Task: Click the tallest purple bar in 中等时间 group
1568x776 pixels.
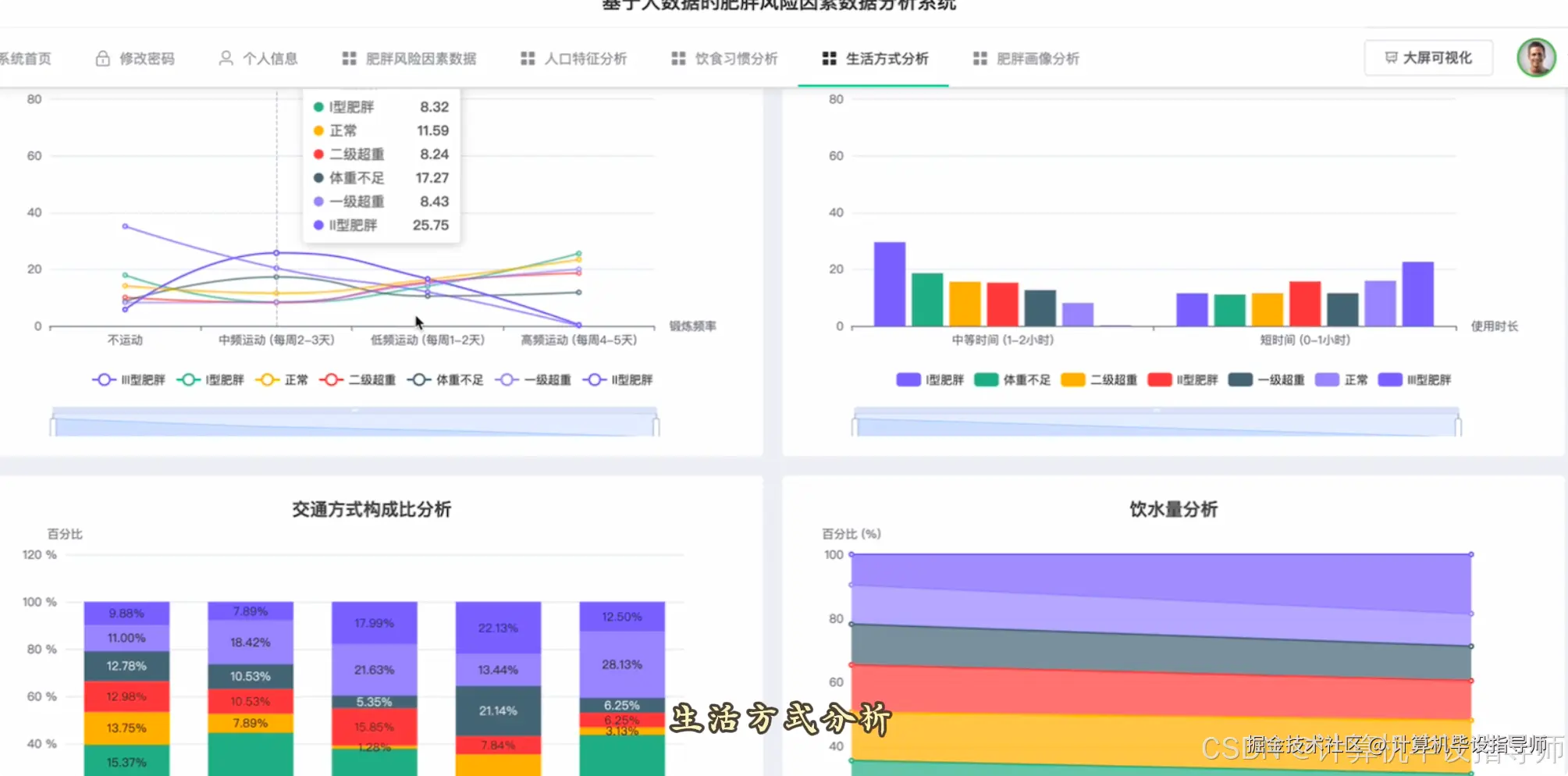Action: point(890,284)
